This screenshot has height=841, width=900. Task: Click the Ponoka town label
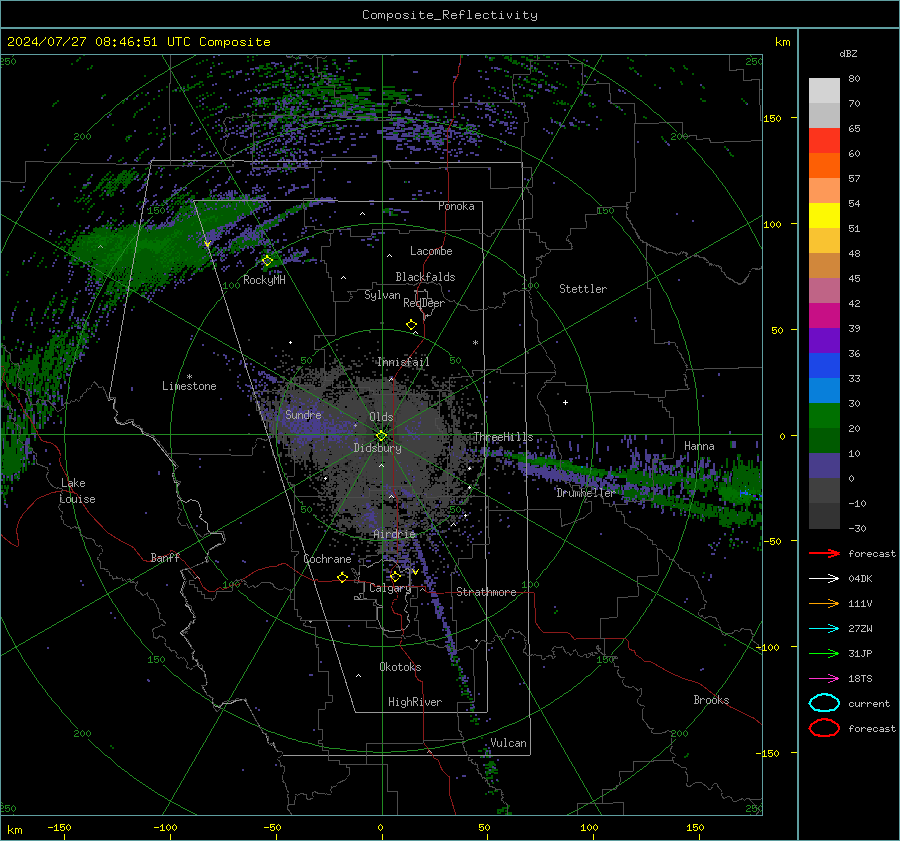tap(456, 206)
